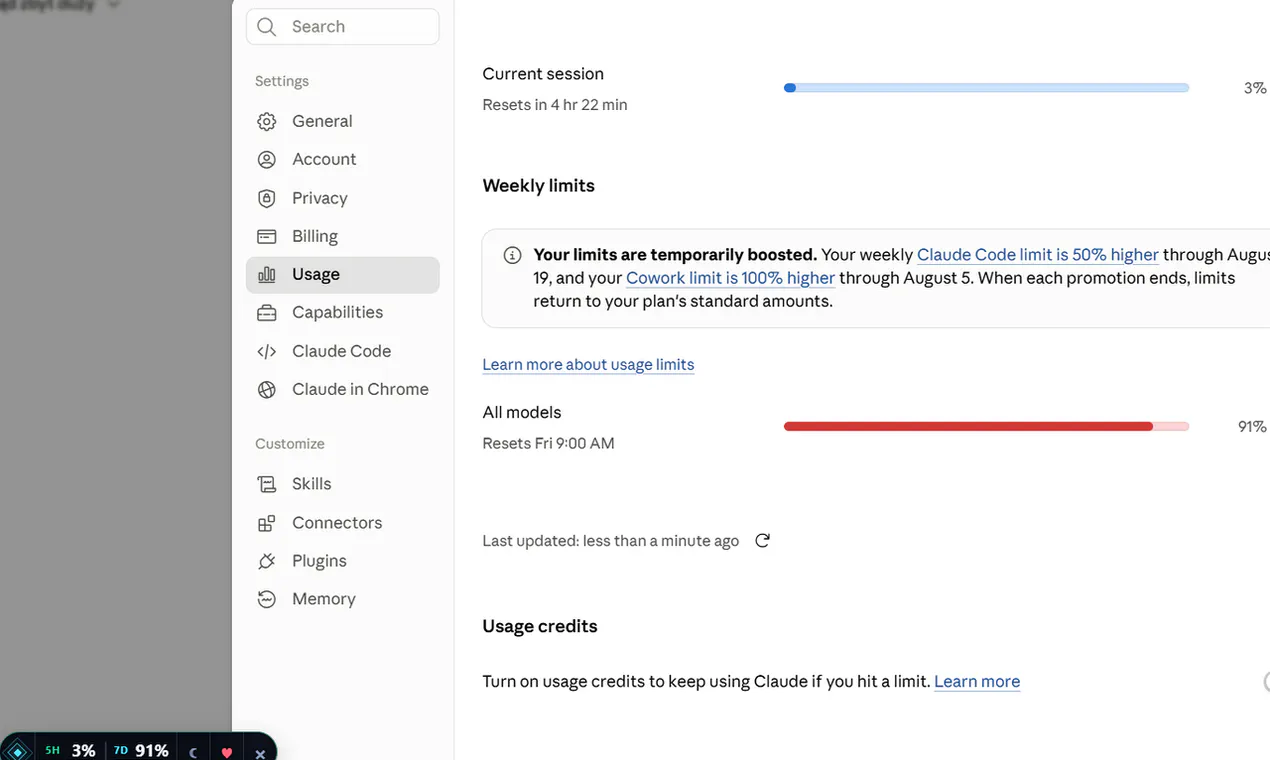The image size is (1270, 760).
Task: Click 'Learn more' link under Usage credits
Action: [x=977, y=682]
